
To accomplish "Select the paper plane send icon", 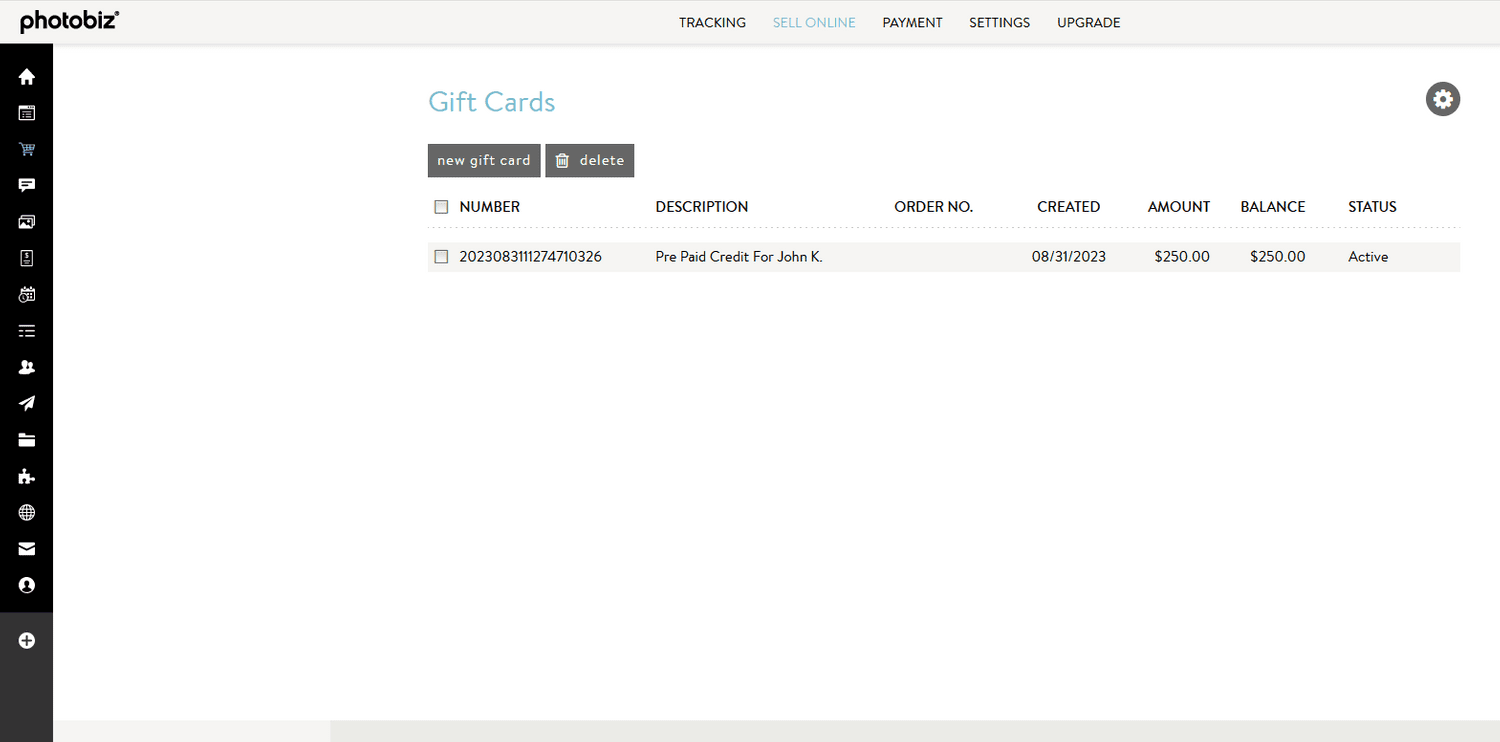I will [x=27, y=403].
